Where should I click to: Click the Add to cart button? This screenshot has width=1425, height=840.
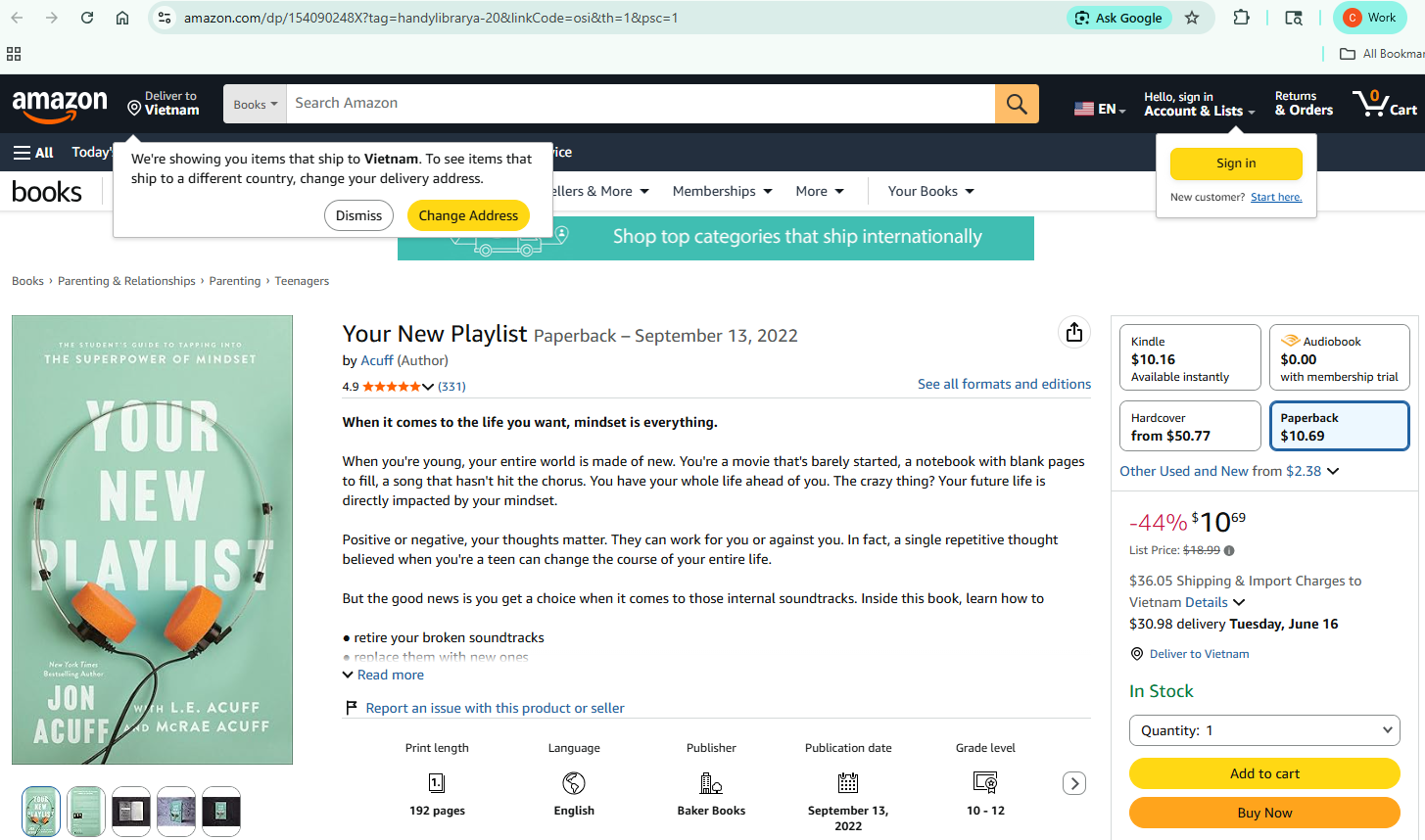click(x=1264, y=773)
